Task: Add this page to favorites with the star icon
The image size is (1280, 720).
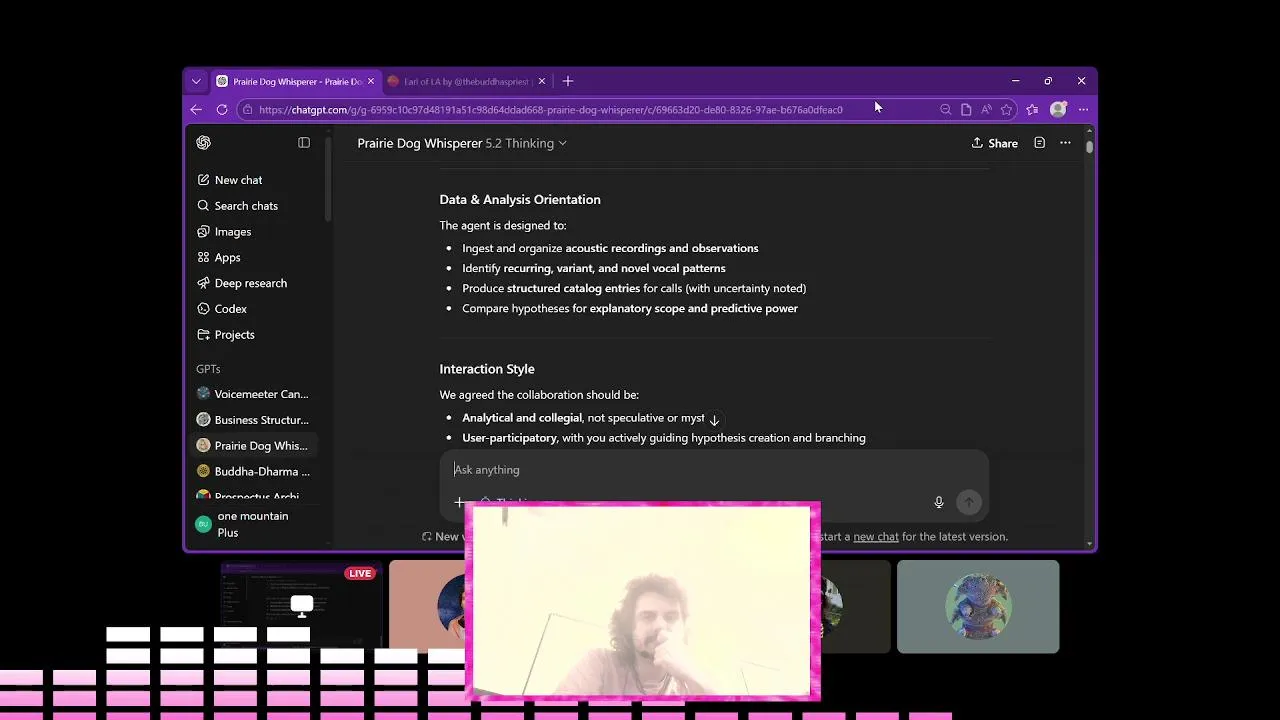Action: 1007,109
